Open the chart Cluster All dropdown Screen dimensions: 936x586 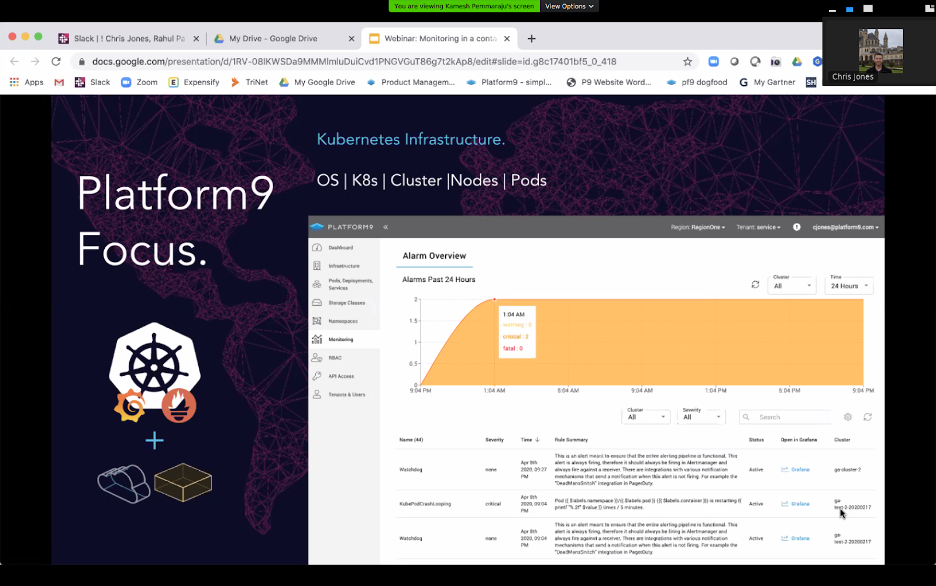pos(792,285)
